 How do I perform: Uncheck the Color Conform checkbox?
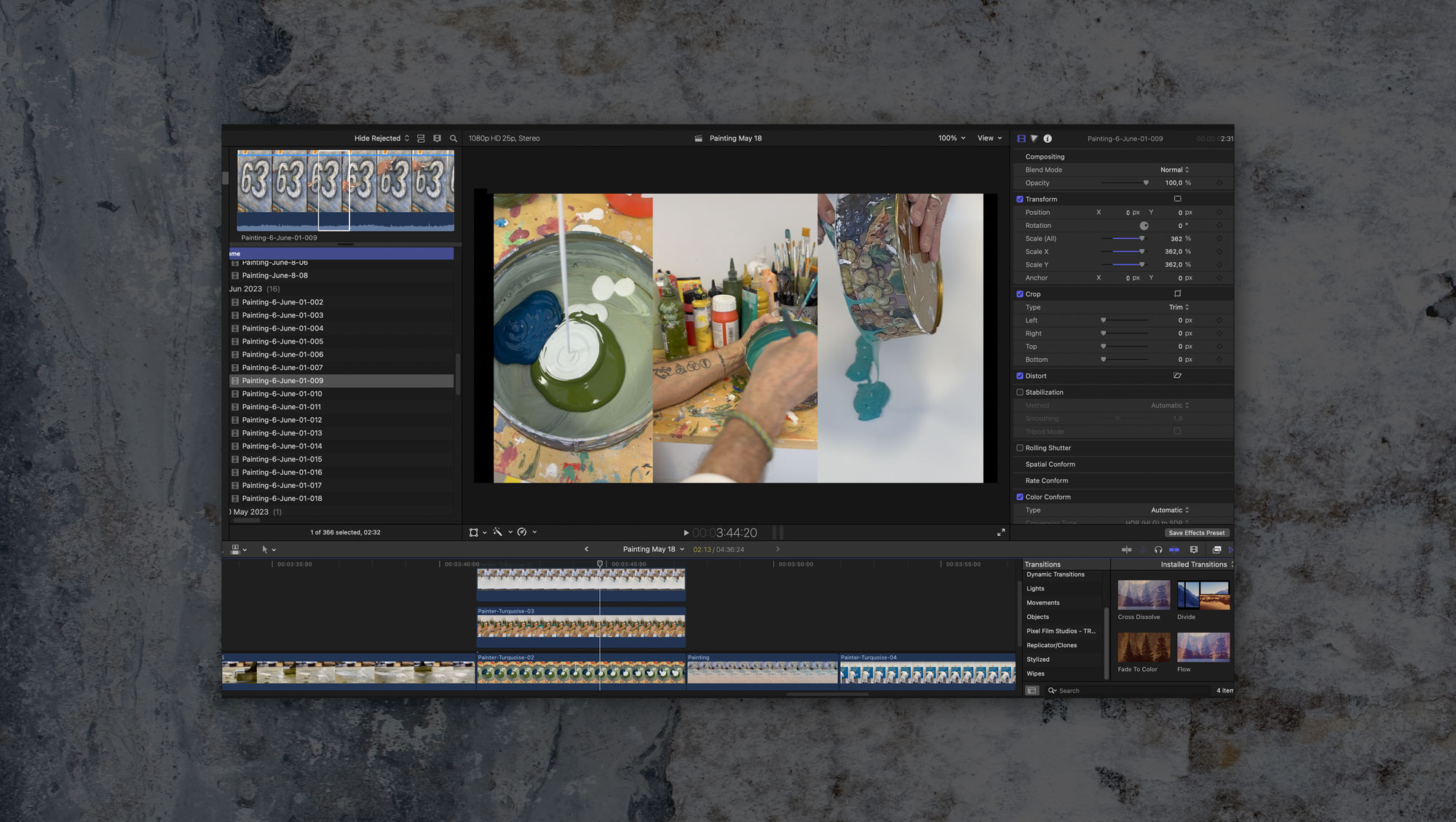(x=1020, y=497)
